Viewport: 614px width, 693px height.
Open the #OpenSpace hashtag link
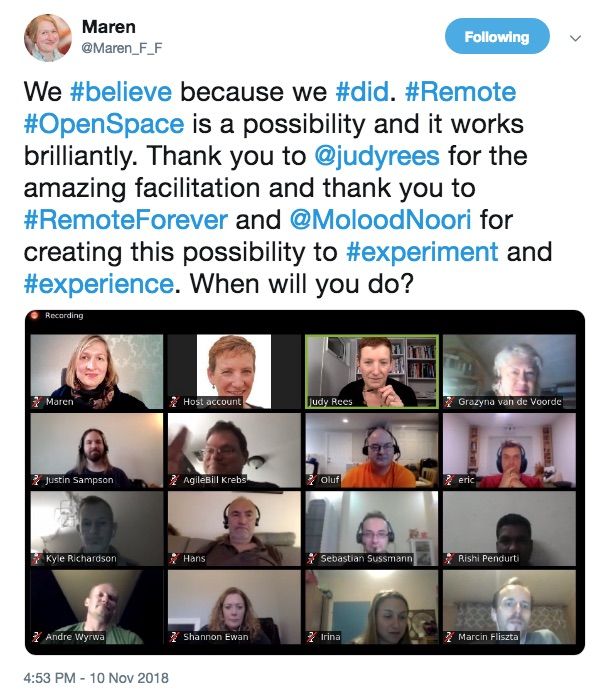click(x=104, y=124)
